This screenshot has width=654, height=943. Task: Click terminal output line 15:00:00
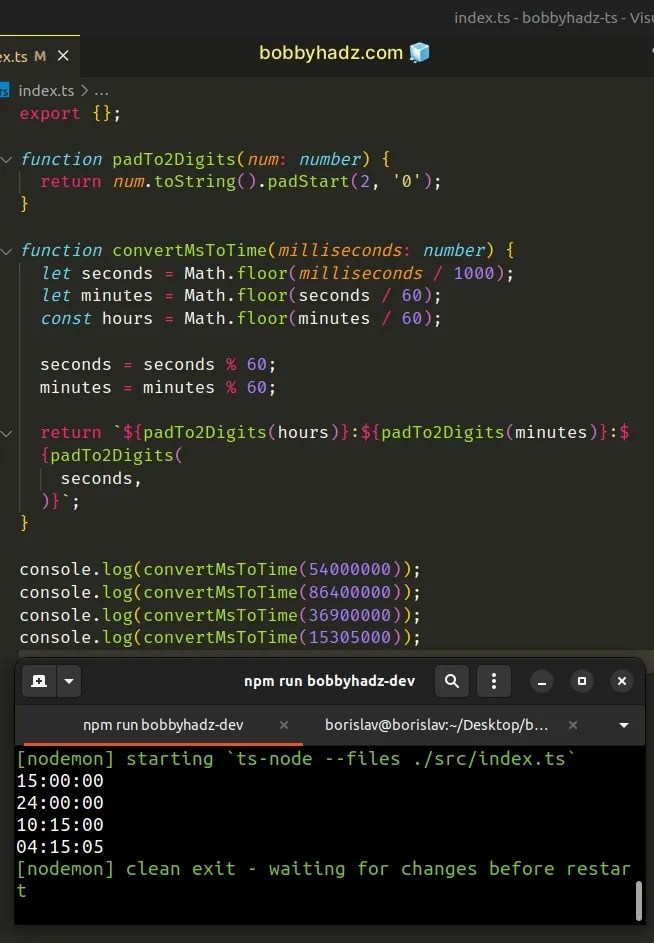pos(60,781)
